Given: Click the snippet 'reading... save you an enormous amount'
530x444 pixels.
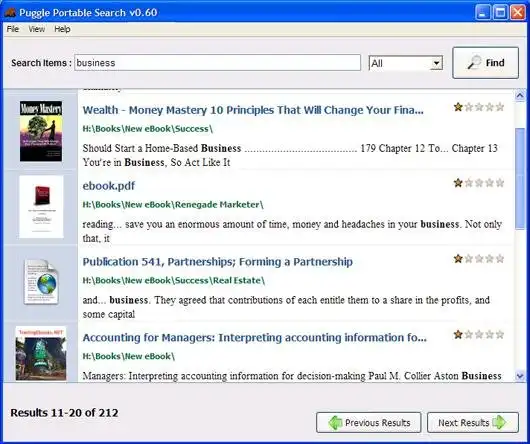Looking at the screenshot, I should [174, 224].
